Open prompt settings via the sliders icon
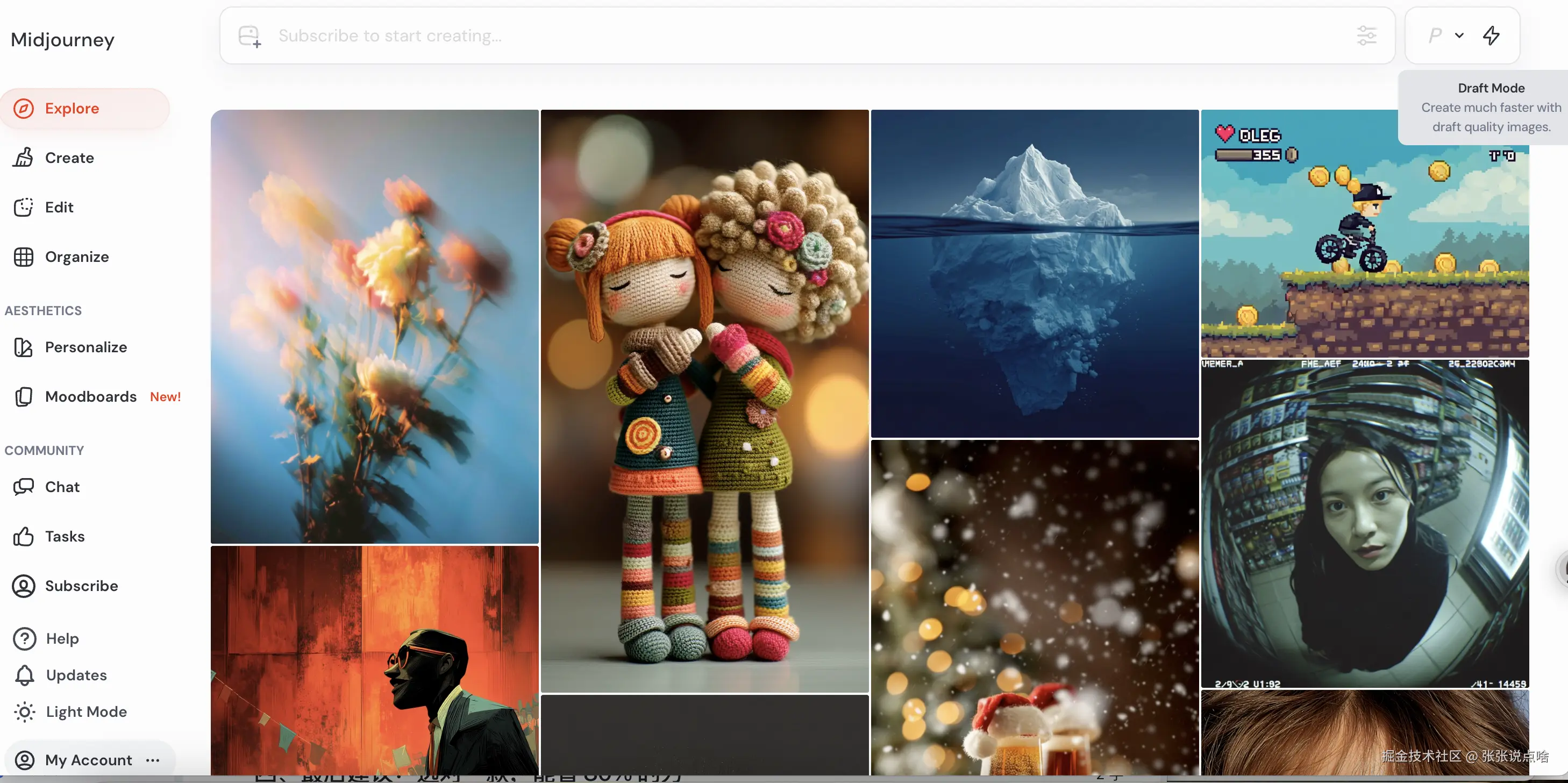1568x783 pixels. 1366,35
